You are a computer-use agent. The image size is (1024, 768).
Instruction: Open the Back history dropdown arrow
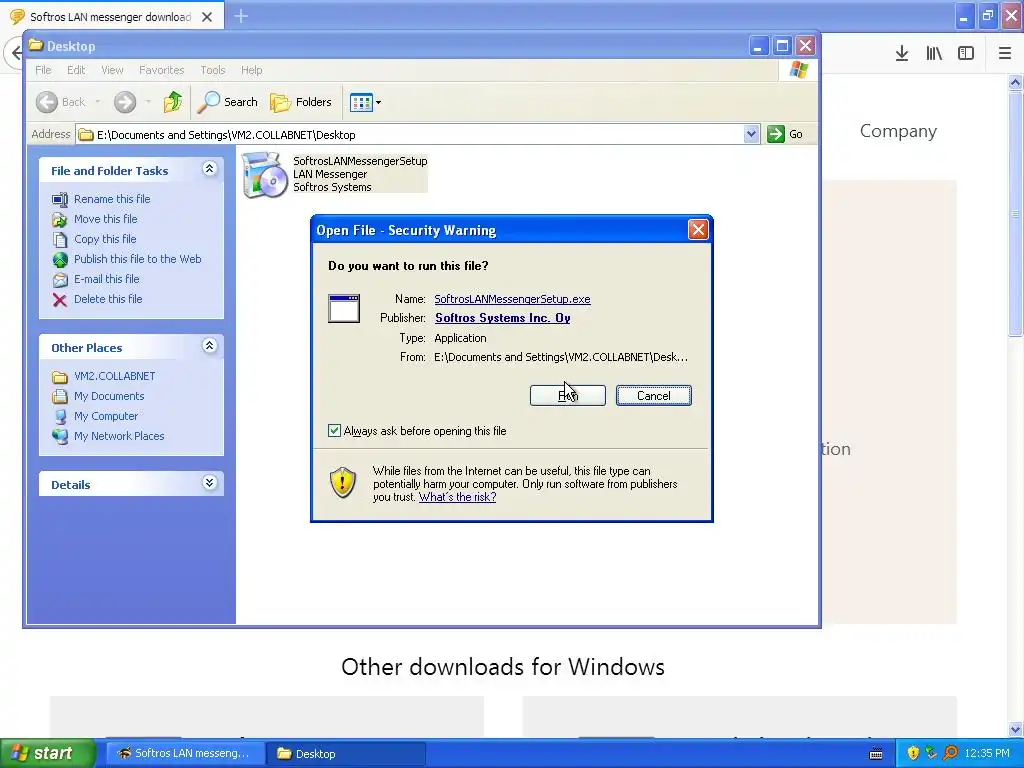click(x=98, y=102)
